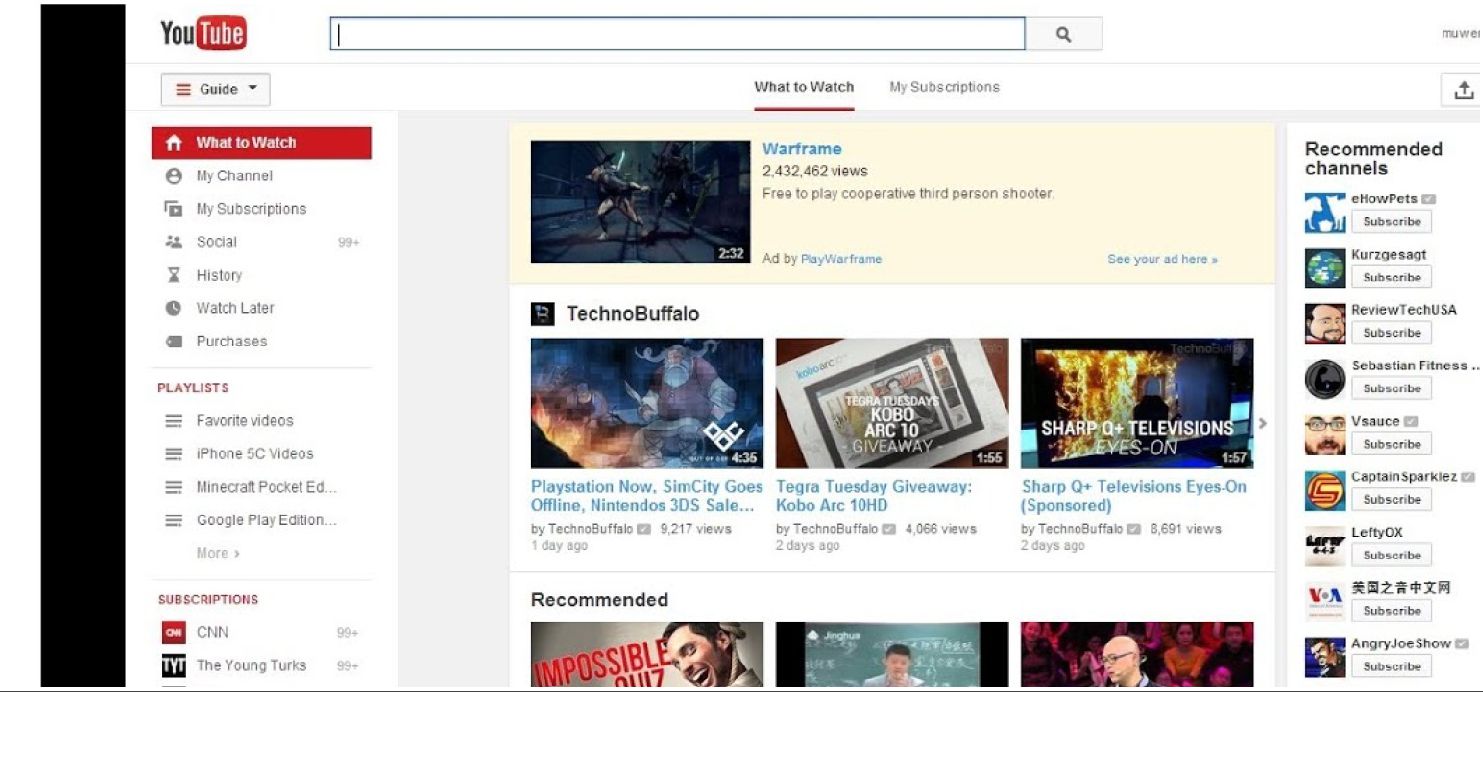Click the AngryJoeShow channel avatar
This screenshot has width=1483, height=774.
pos(1325,657)
